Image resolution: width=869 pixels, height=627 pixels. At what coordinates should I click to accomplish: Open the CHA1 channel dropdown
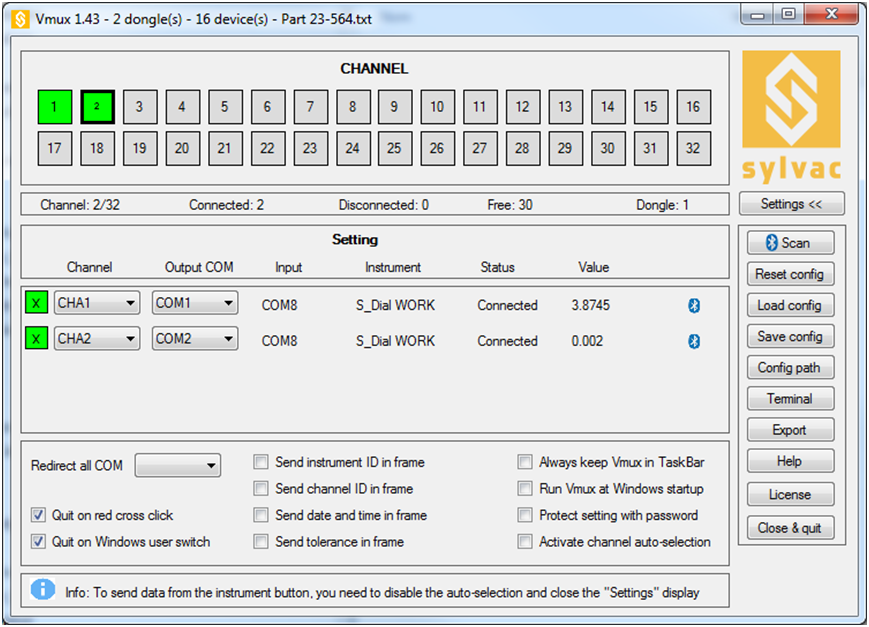tap(97, 303)
